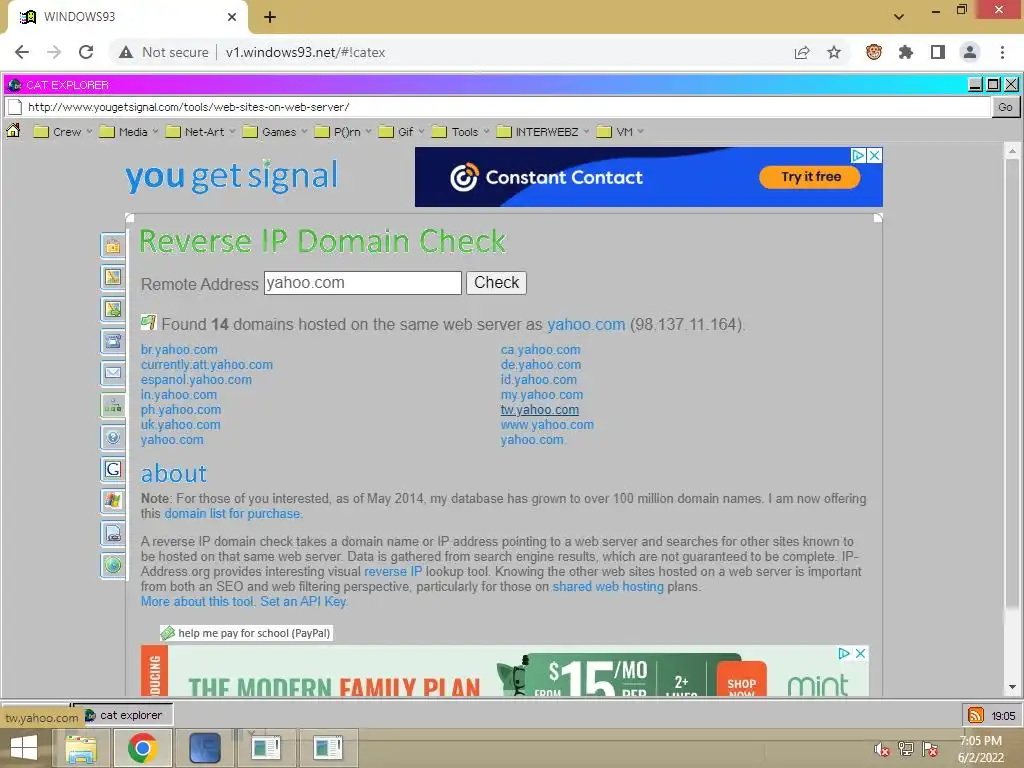The height and width of the screenshot is (768, 1024).
Task: Open Windows Start button
Action: pyautogui.click(x=24, y=748)
